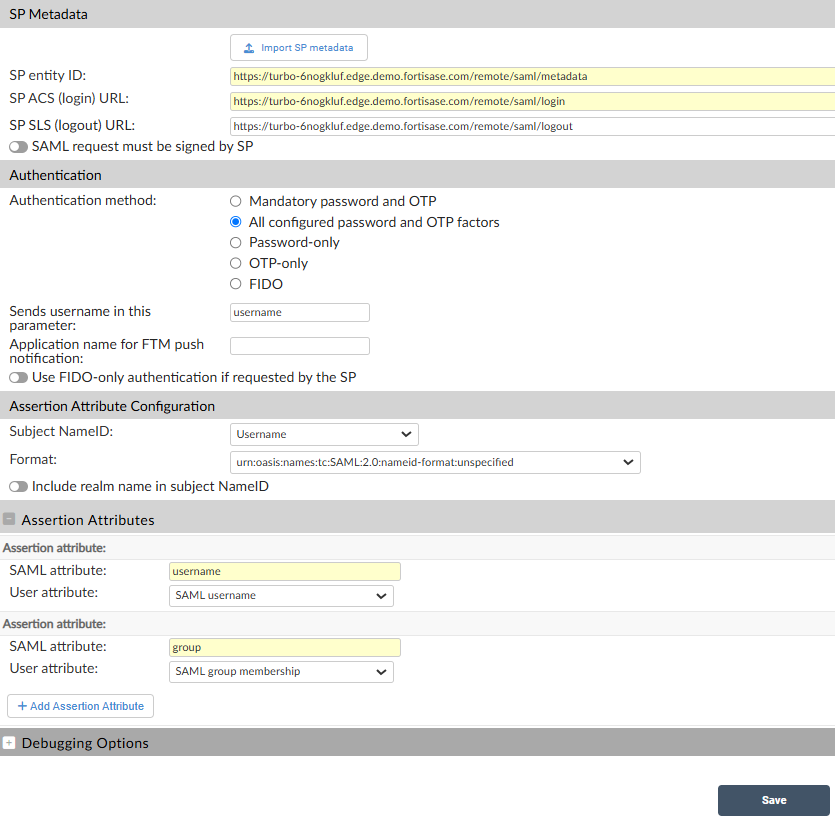Select the Password-only authentication method
This screenshot has width=835, height=821.
(x=235, y=242)
